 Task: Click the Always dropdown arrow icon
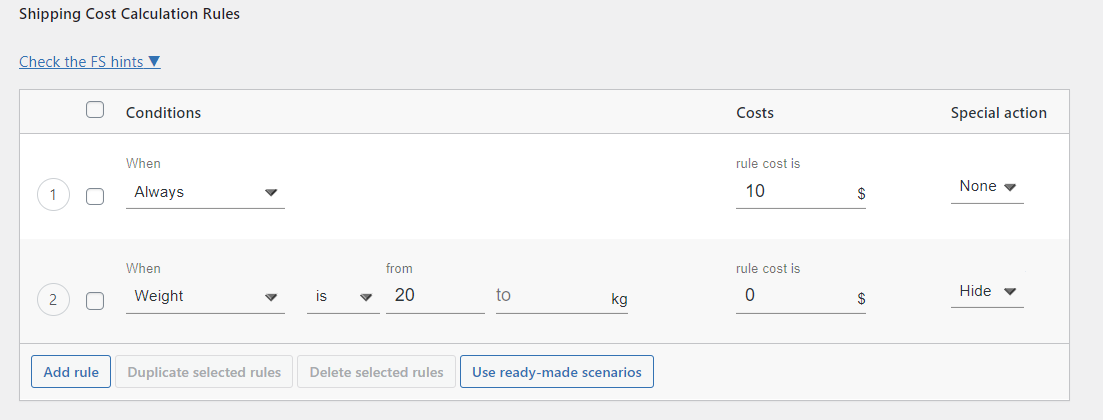(272, 192)
